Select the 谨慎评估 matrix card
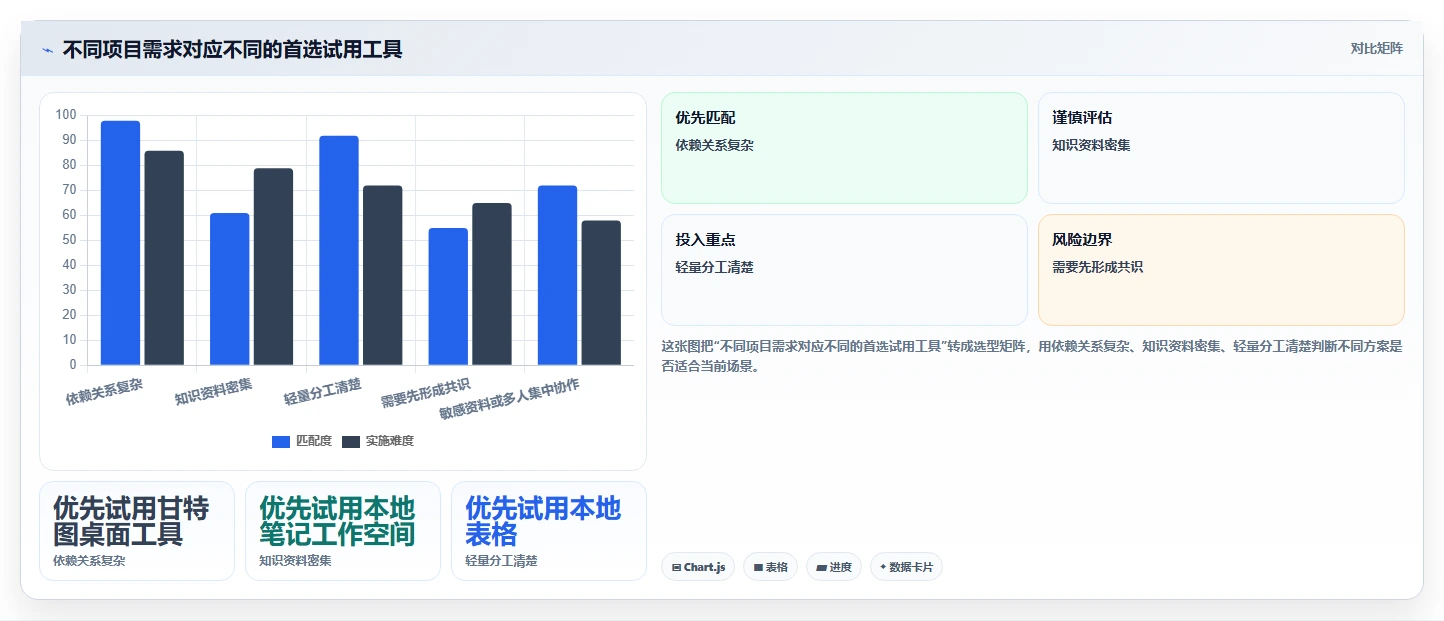The width and height of the screenshot is (1444, 621). pyautogui.click(x=1221, y=148)
